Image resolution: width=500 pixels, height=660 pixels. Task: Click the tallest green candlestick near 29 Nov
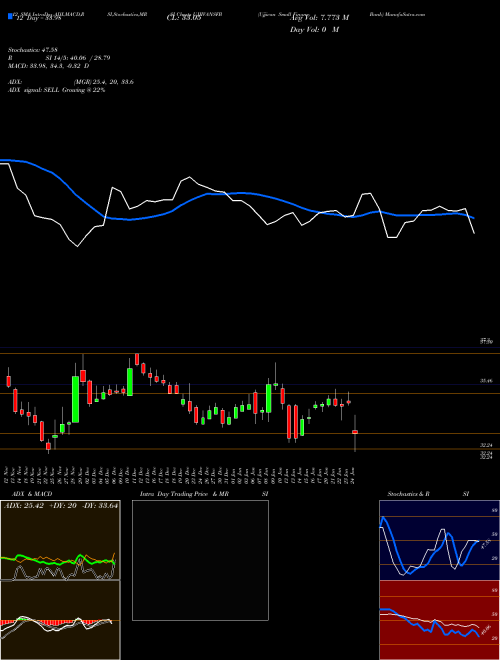[75, 399]
